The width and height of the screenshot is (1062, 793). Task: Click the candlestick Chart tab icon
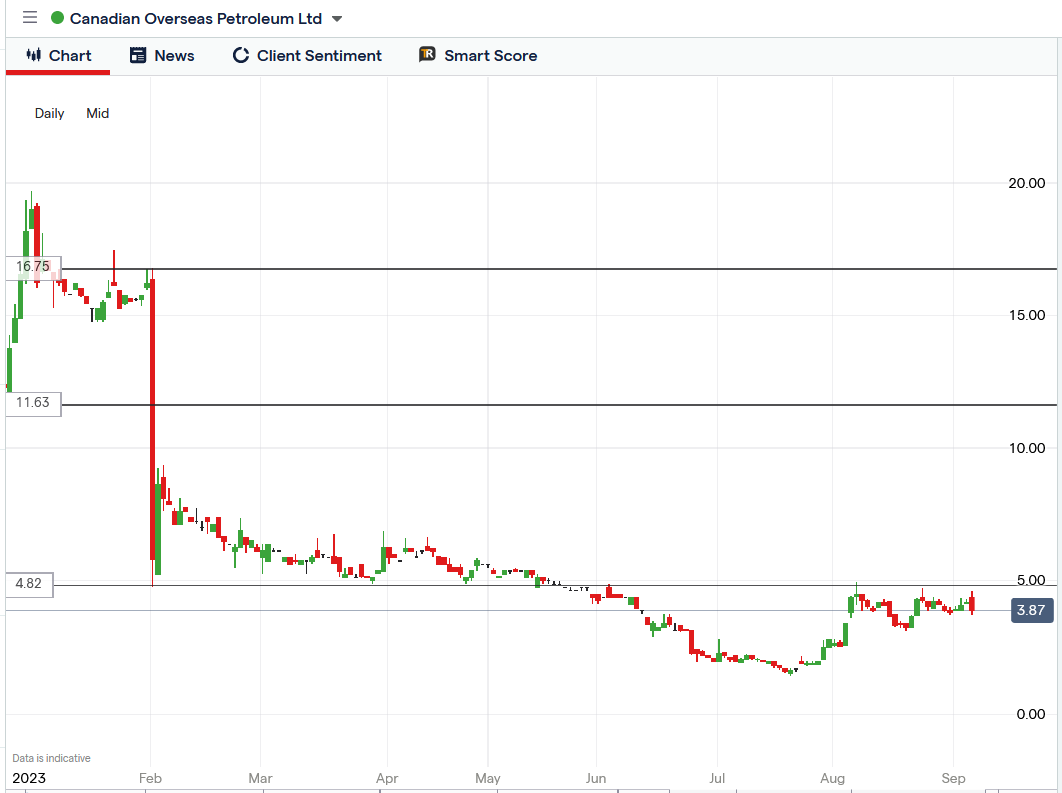point(33,55)
